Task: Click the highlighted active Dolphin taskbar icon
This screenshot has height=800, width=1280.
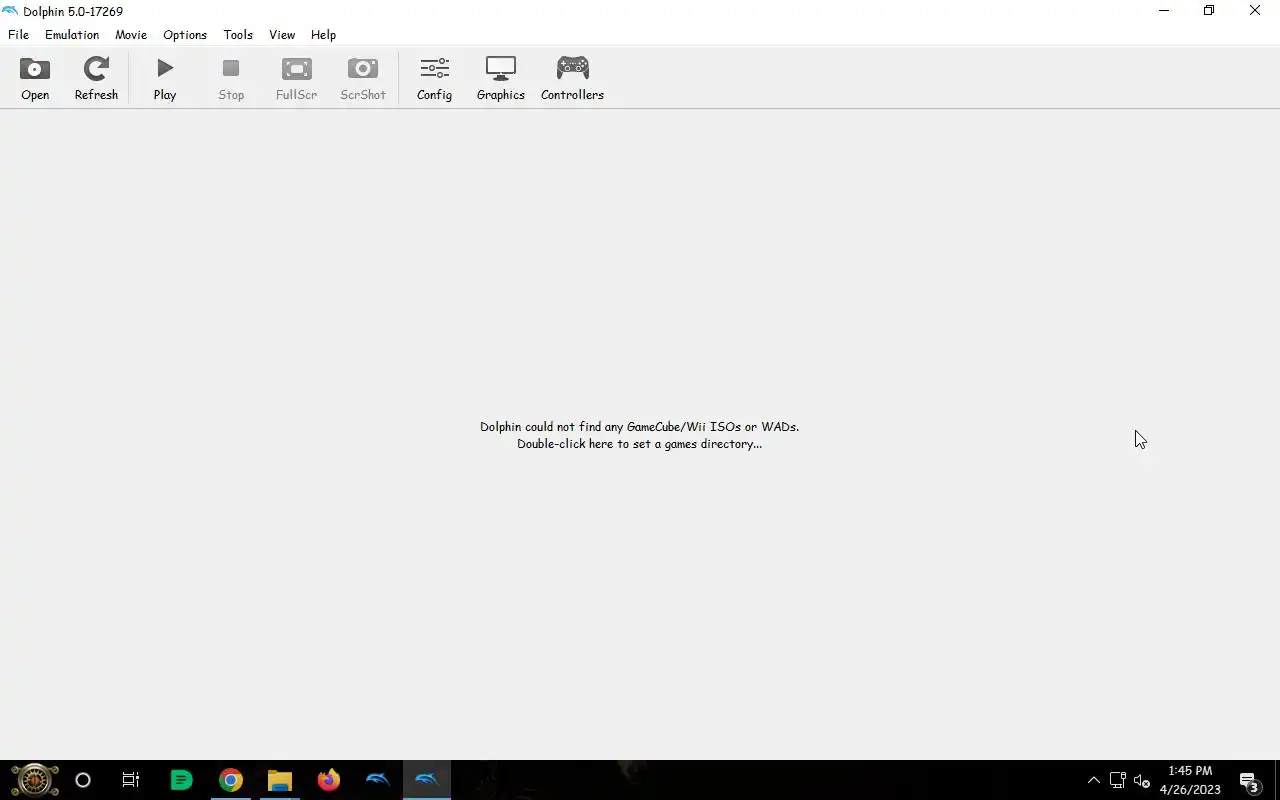Action: pos(426,780)
